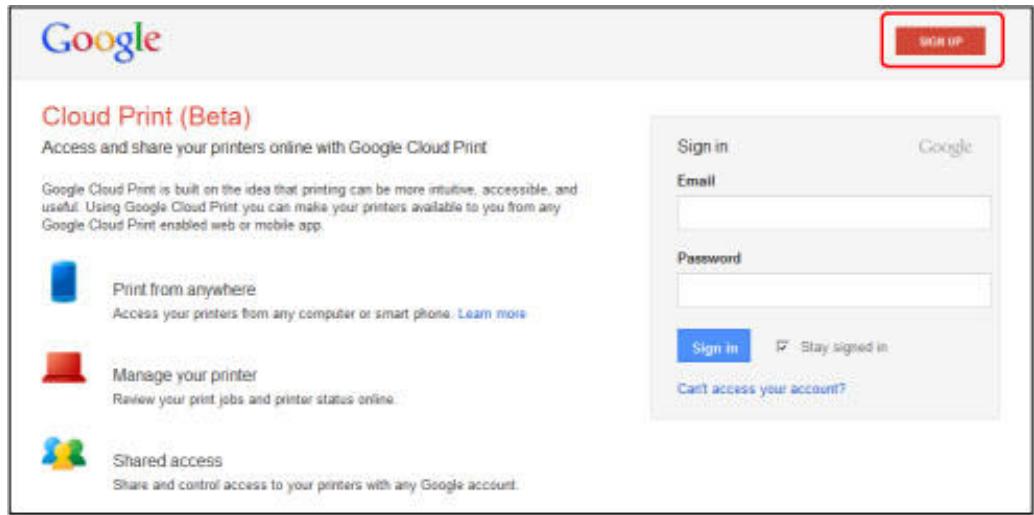Click the blue phone Print from anywhere icon
1034x515 pixels.
tap(64, 282)
